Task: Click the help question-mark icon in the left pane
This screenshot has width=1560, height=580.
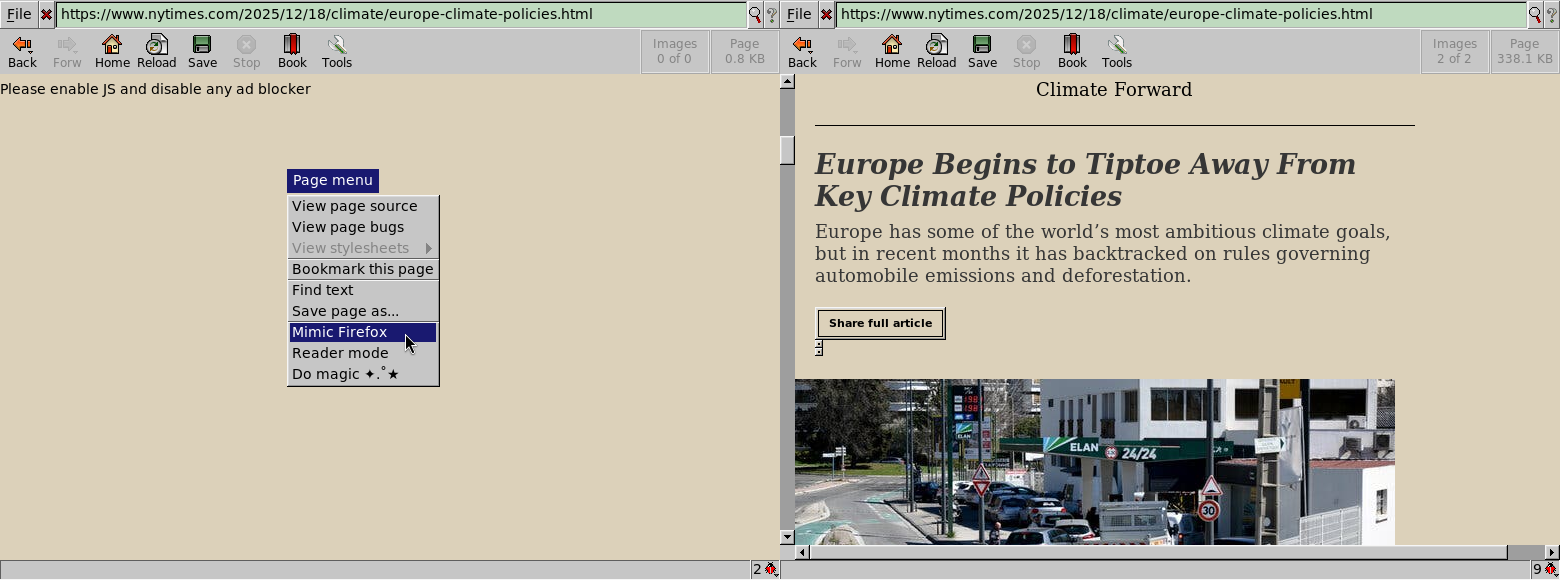Action: 771,15
